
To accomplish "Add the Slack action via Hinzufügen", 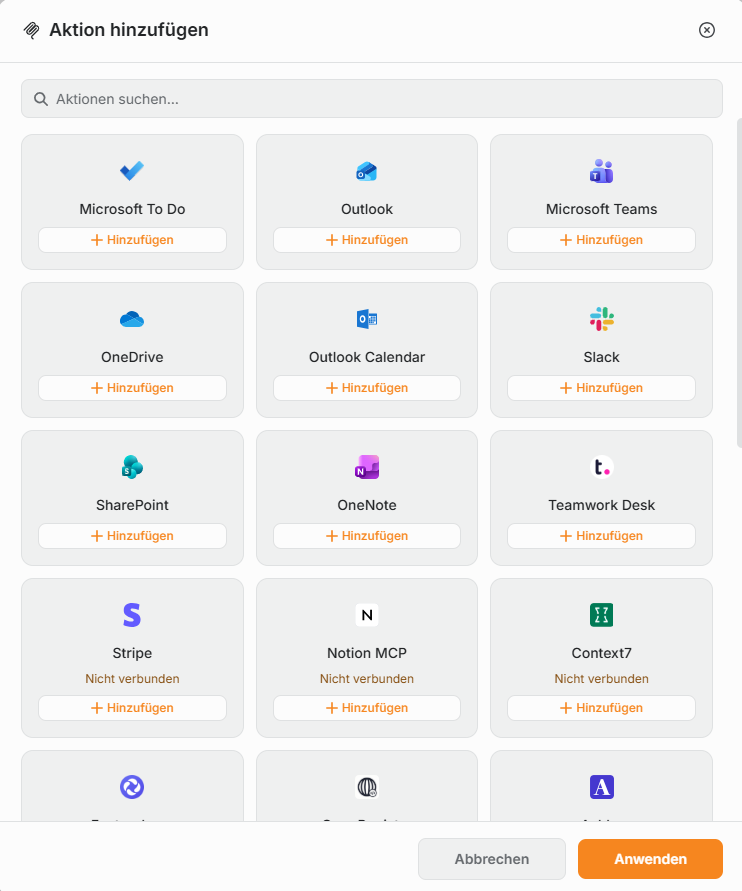I will tap(601, 388).
